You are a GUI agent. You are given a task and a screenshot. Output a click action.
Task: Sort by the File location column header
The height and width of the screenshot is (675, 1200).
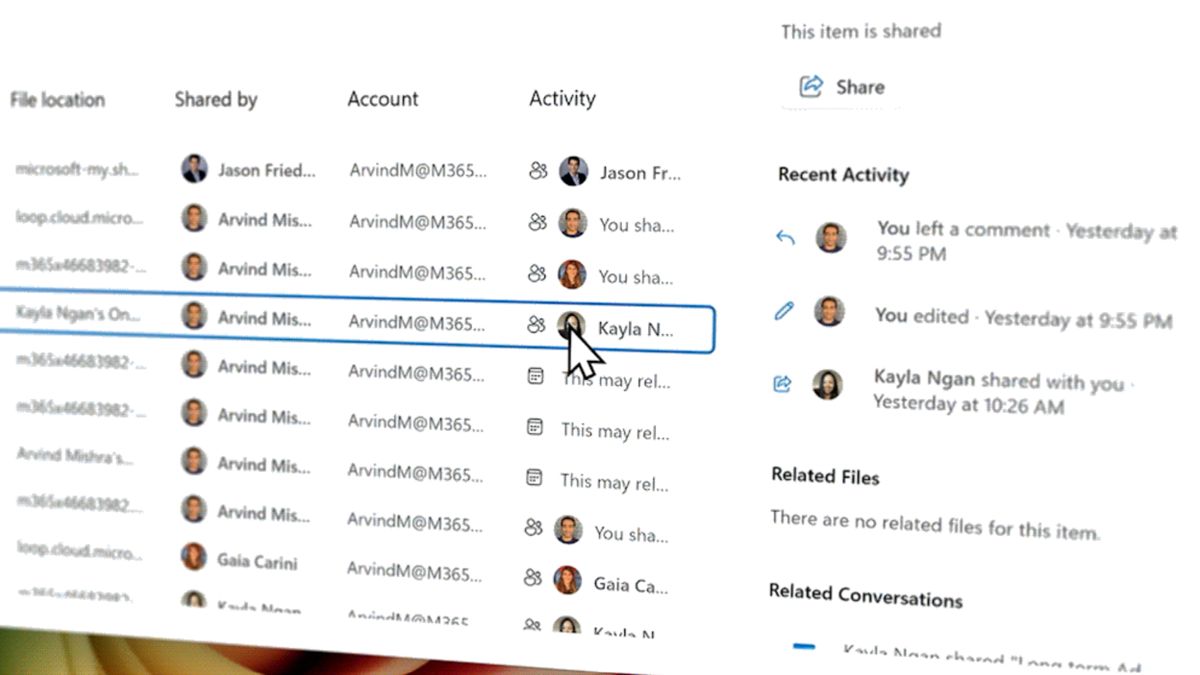57,100
